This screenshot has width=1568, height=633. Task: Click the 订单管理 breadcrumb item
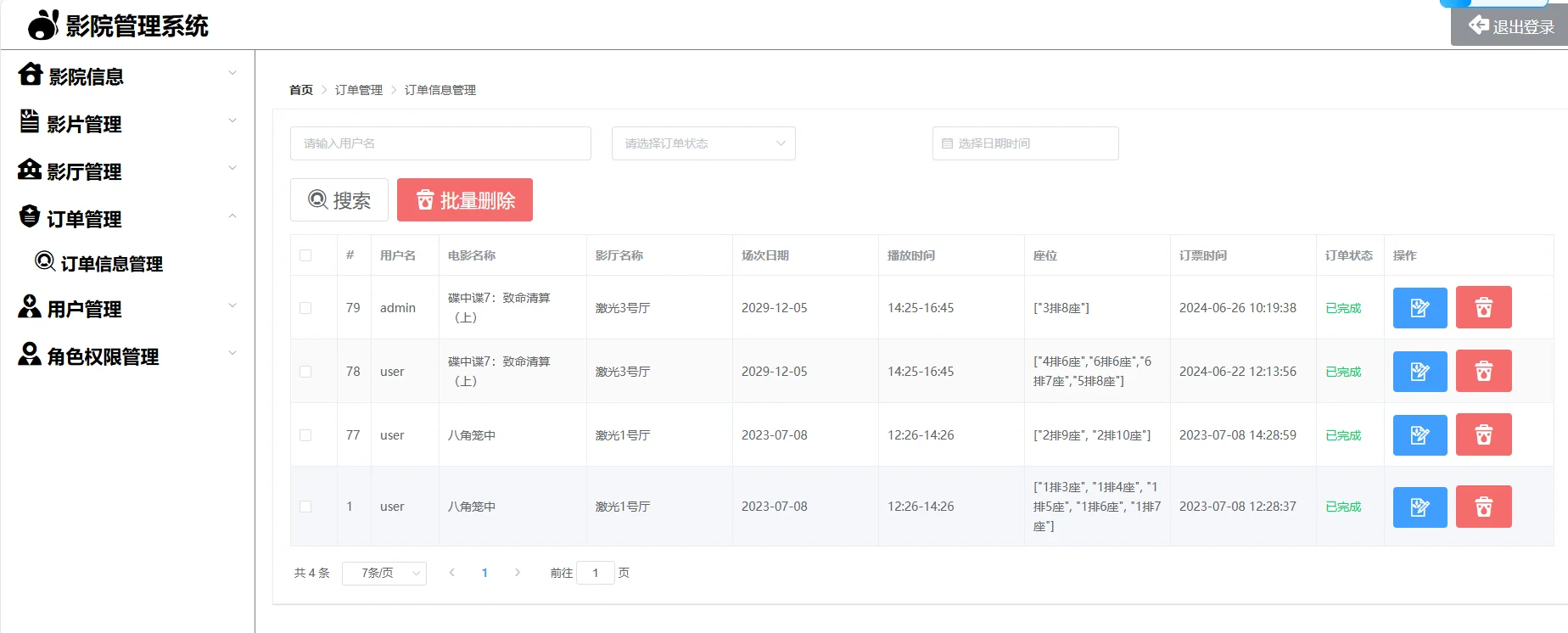(x=359, y=90)
